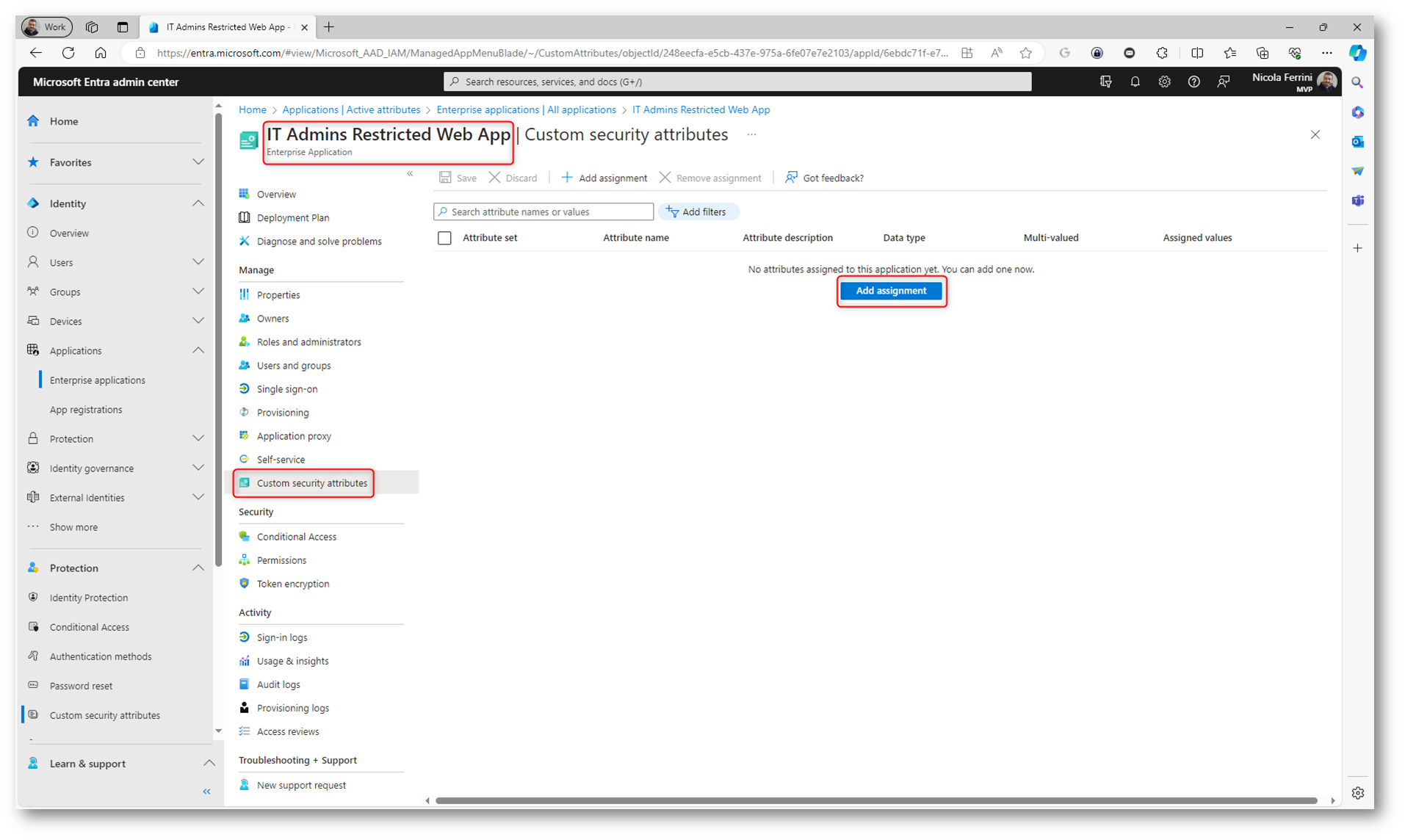Click Applications | Active attributes breadcrumb

[x=351, y=109]
